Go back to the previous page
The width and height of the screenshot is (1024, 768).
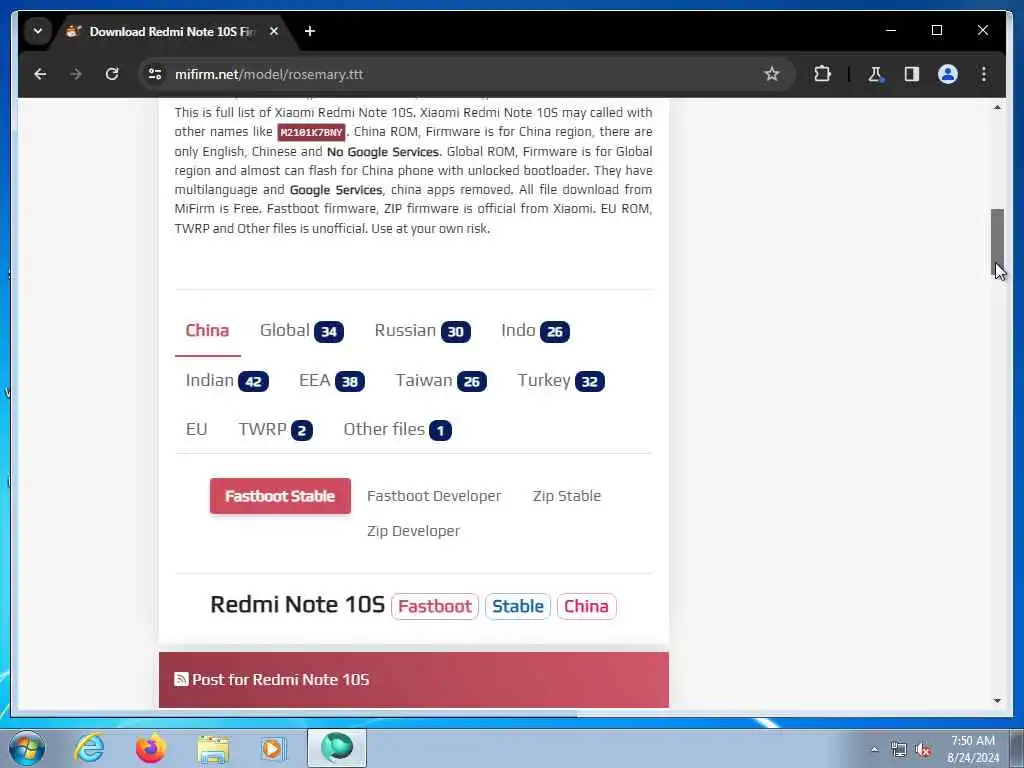[40, 74]
